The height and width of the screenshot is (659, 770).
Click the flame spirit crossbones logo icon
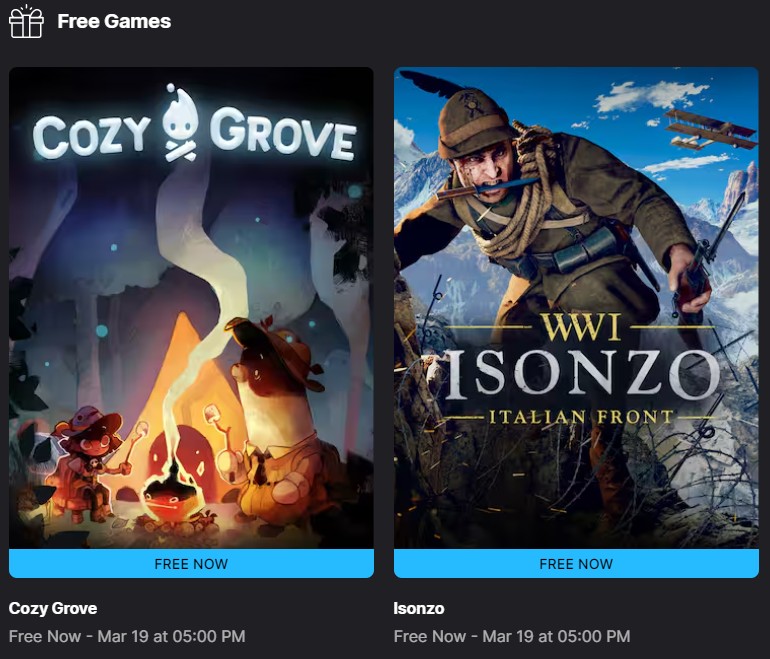(180, 123)
